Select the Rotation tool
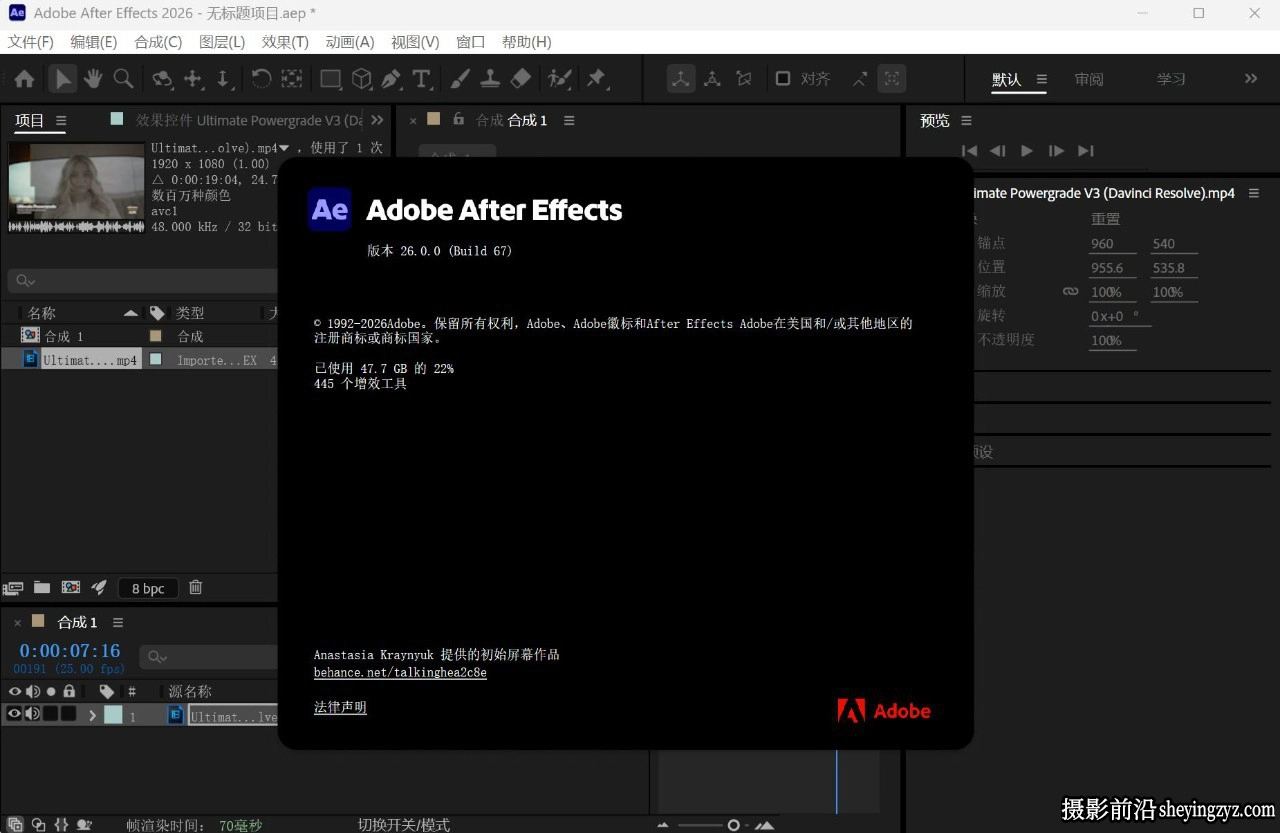The height and width of the screenshot is (833, 1280). (261, 79)
